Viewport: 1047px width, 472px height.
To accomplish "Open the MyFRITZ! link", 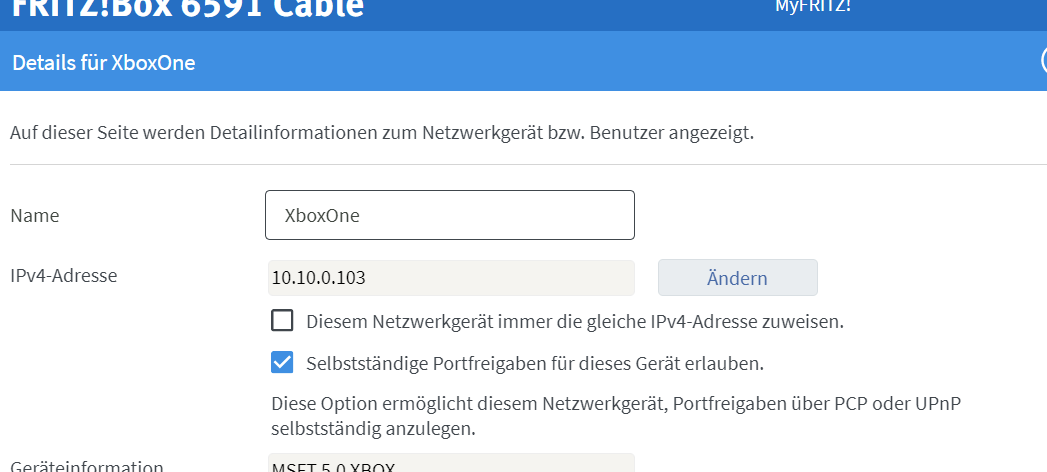I will pos(813,6).
